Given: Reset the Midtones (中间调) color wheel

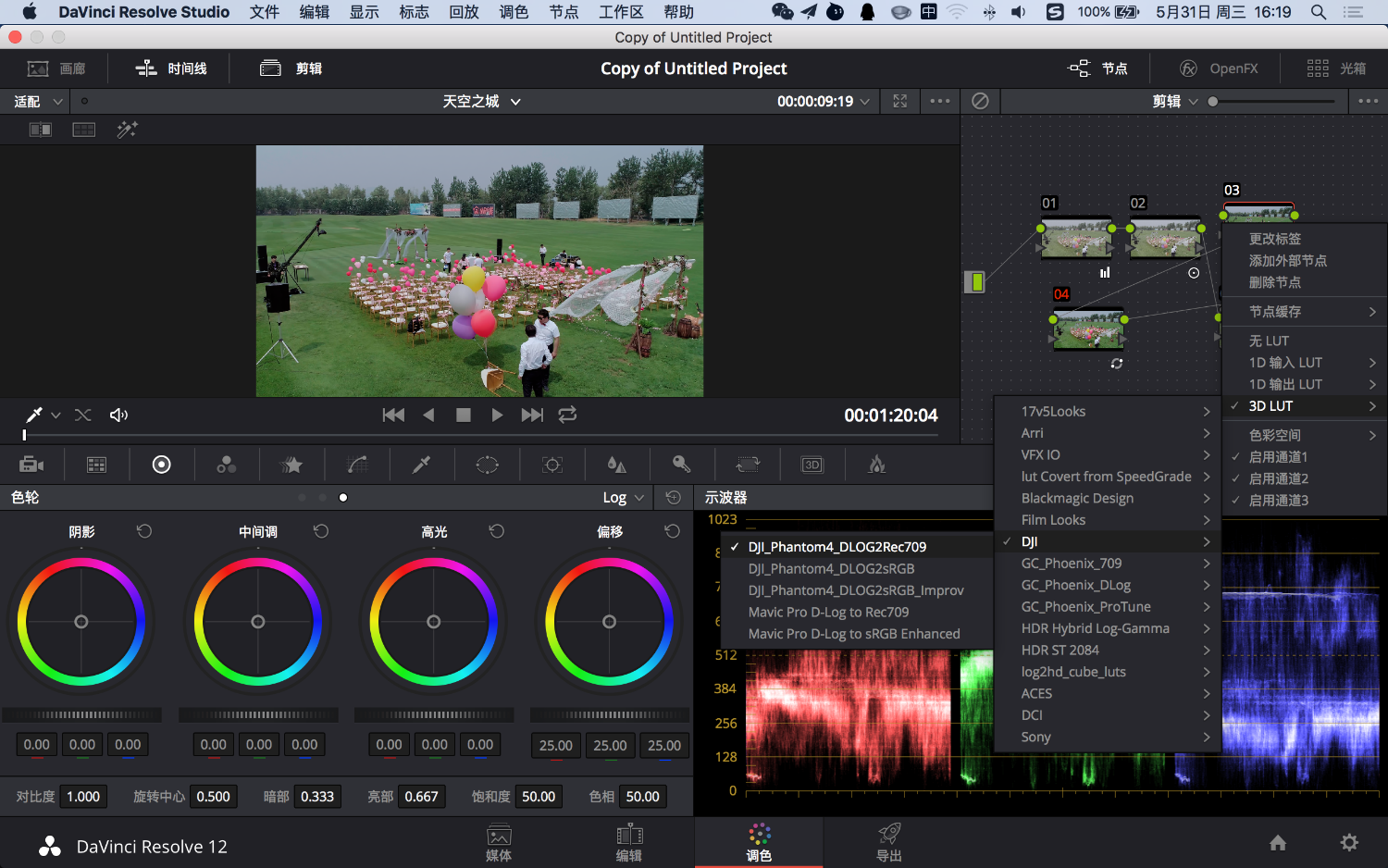Looking at the screenshot, I should pos(321,531).
